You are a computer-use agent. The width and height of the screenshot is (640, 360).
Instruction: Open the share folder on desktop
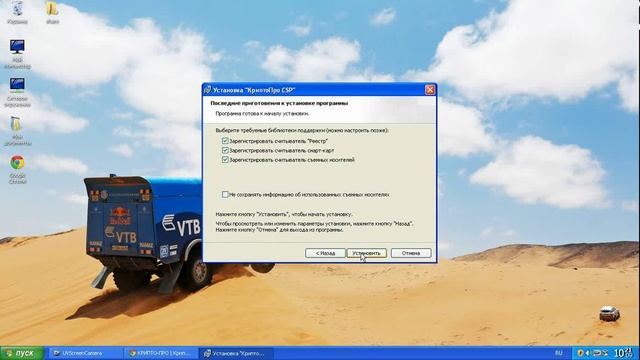[x=52, y=12]
